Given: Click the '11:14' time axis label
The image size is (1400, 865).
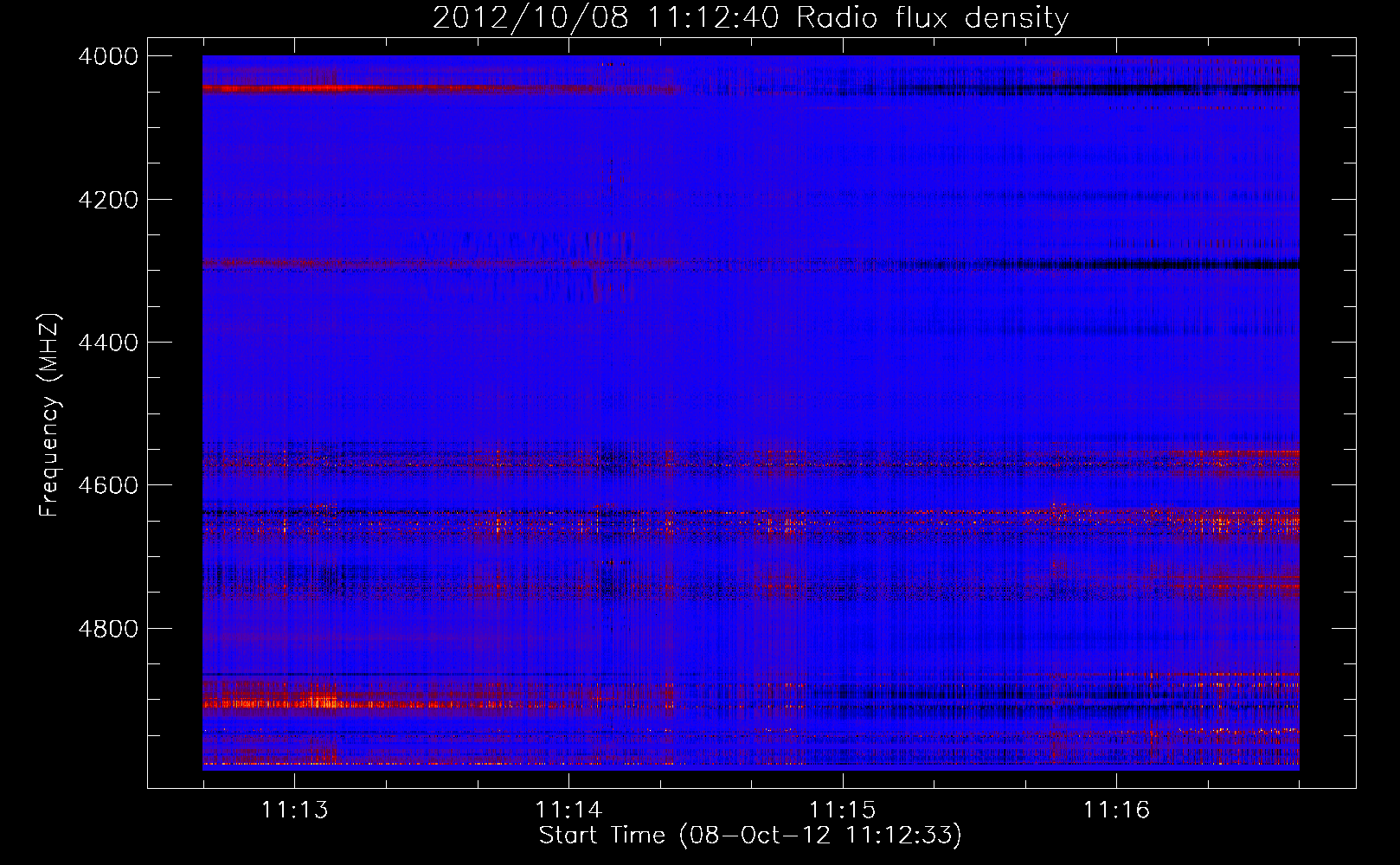Looking at the screenshot, I should coord(568,810).
